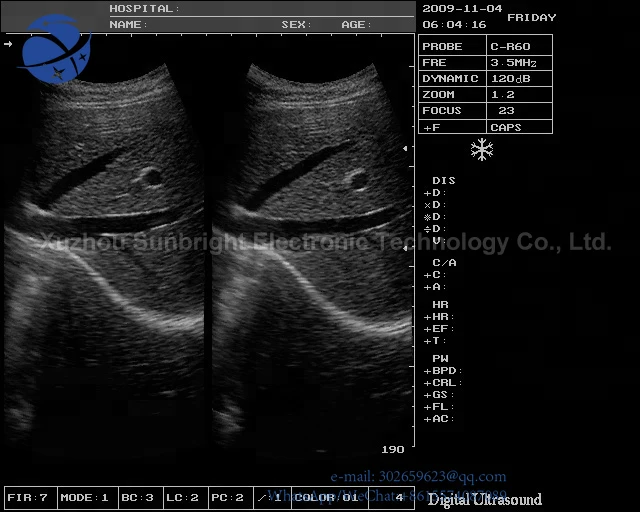The image size is (640, 512).
Task: Select the upper focus marker triangle beside scan
Action: [x=405, y=148]
